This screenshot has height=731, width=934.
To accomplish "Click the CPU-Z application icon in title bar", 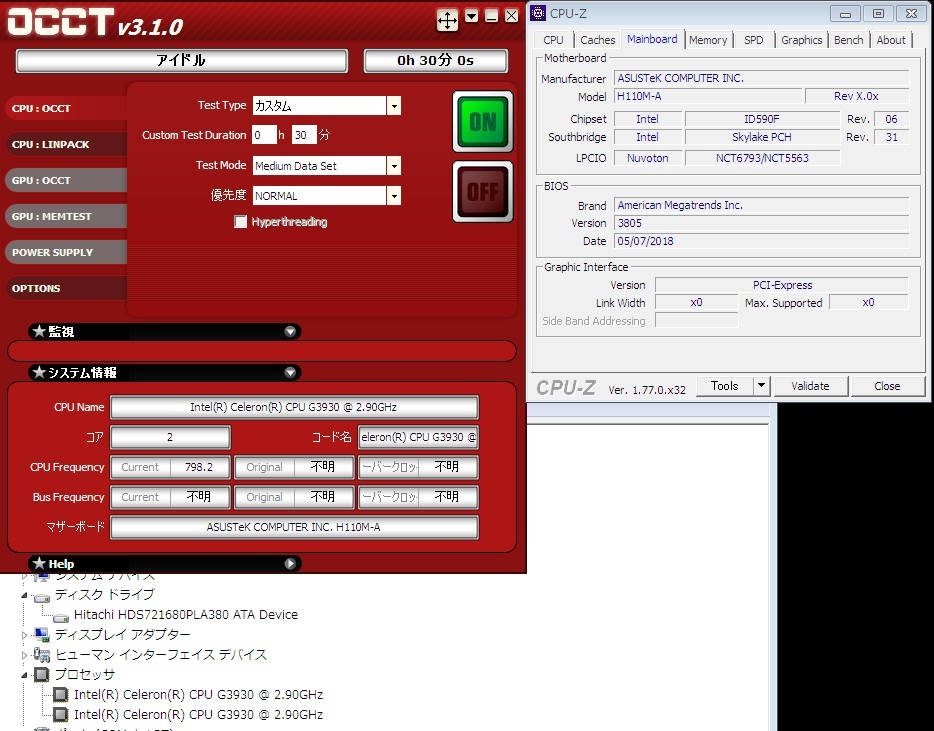I will 538,13.
